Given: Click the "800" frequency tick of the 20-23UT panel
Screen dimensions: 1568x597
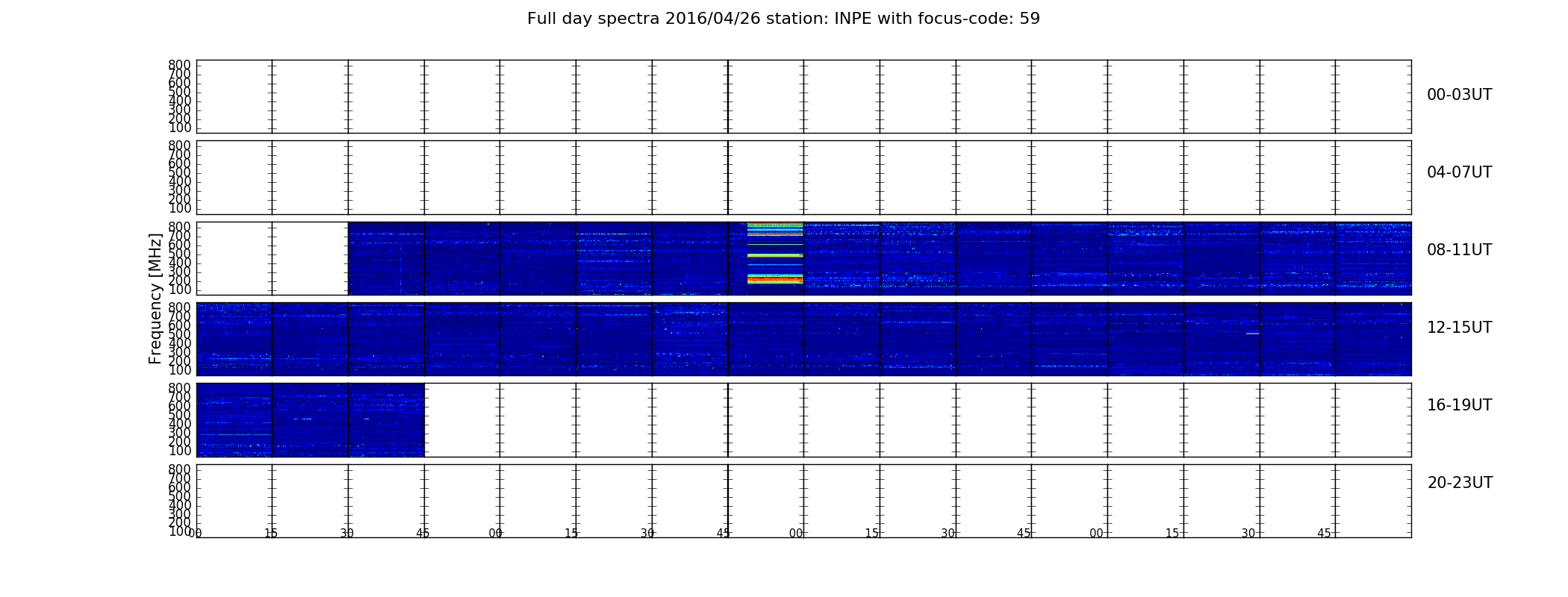Looking at the screenshot, I should pyautogui.click(x=179, y=469).
